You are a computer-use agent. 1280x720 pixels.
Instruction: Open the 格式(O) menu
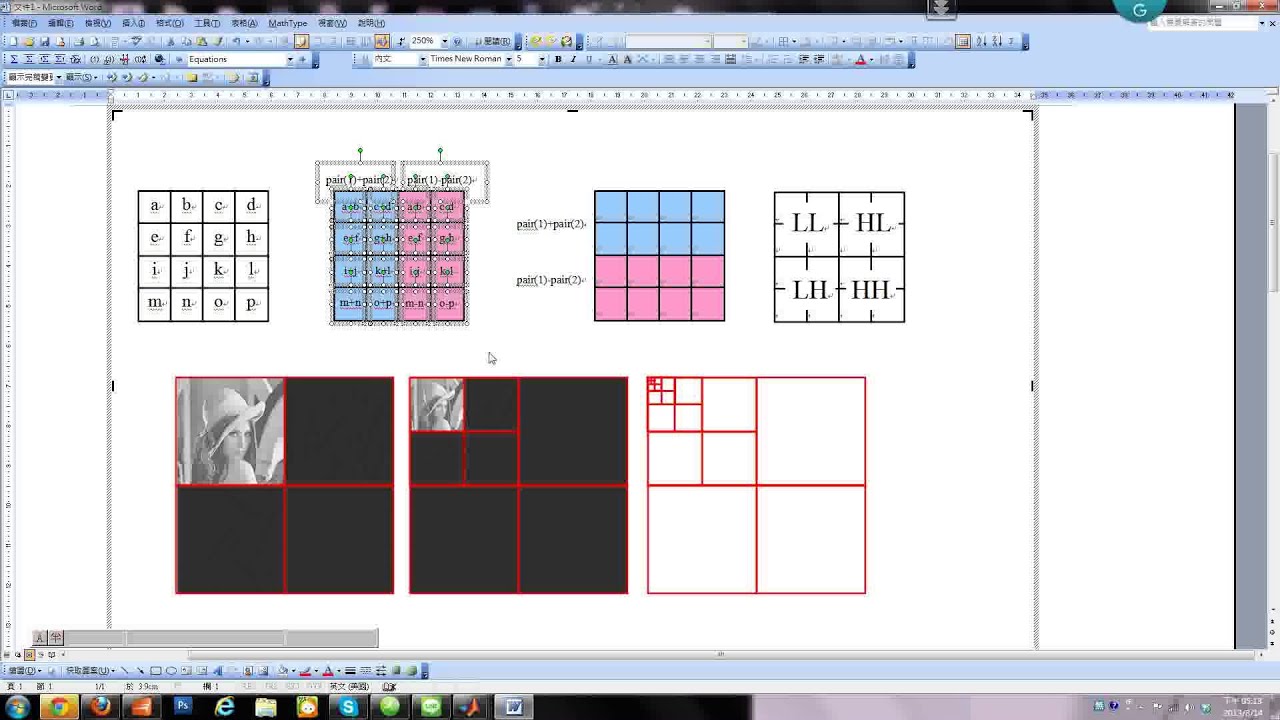pyautogui.click(x=169, y=23)
